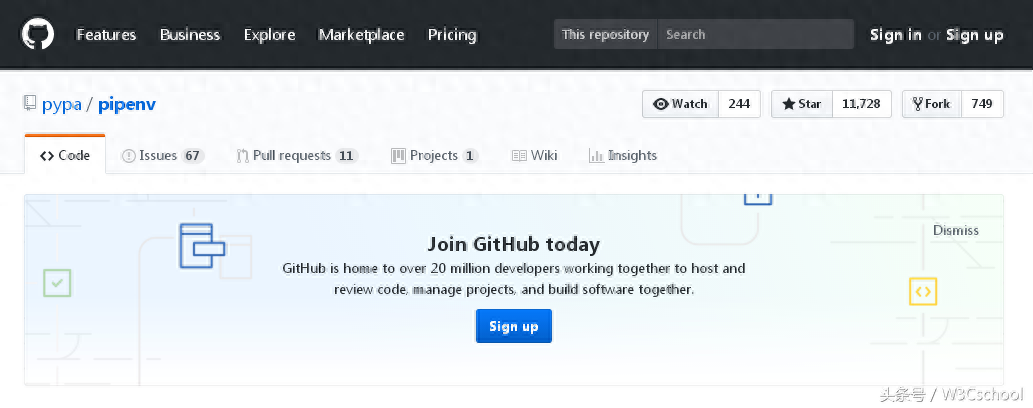Click the yellow code brackets icon

[922, 291]
